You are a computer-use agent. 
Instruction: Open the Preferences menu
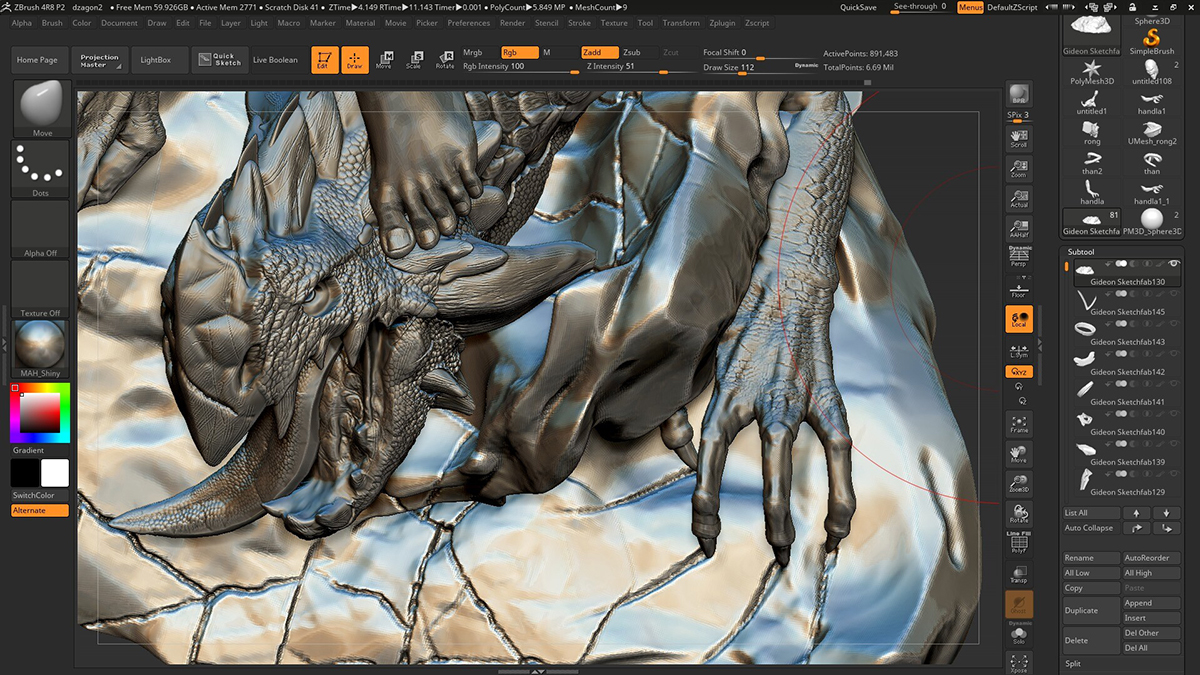468,23
